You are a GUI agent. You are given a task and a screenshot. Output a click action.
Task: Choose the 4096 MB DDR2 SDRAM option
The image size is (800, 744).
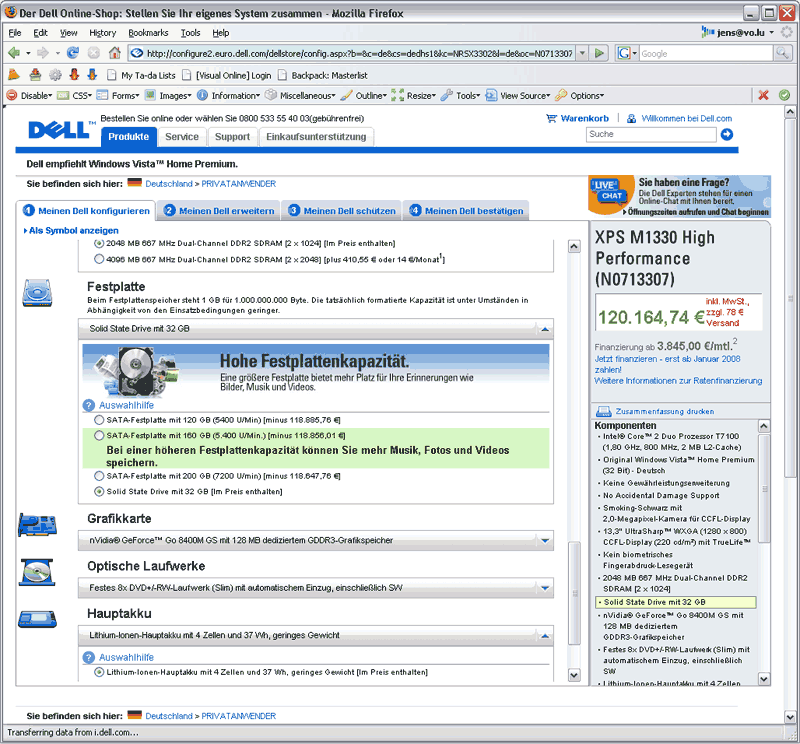pos(98,258)
